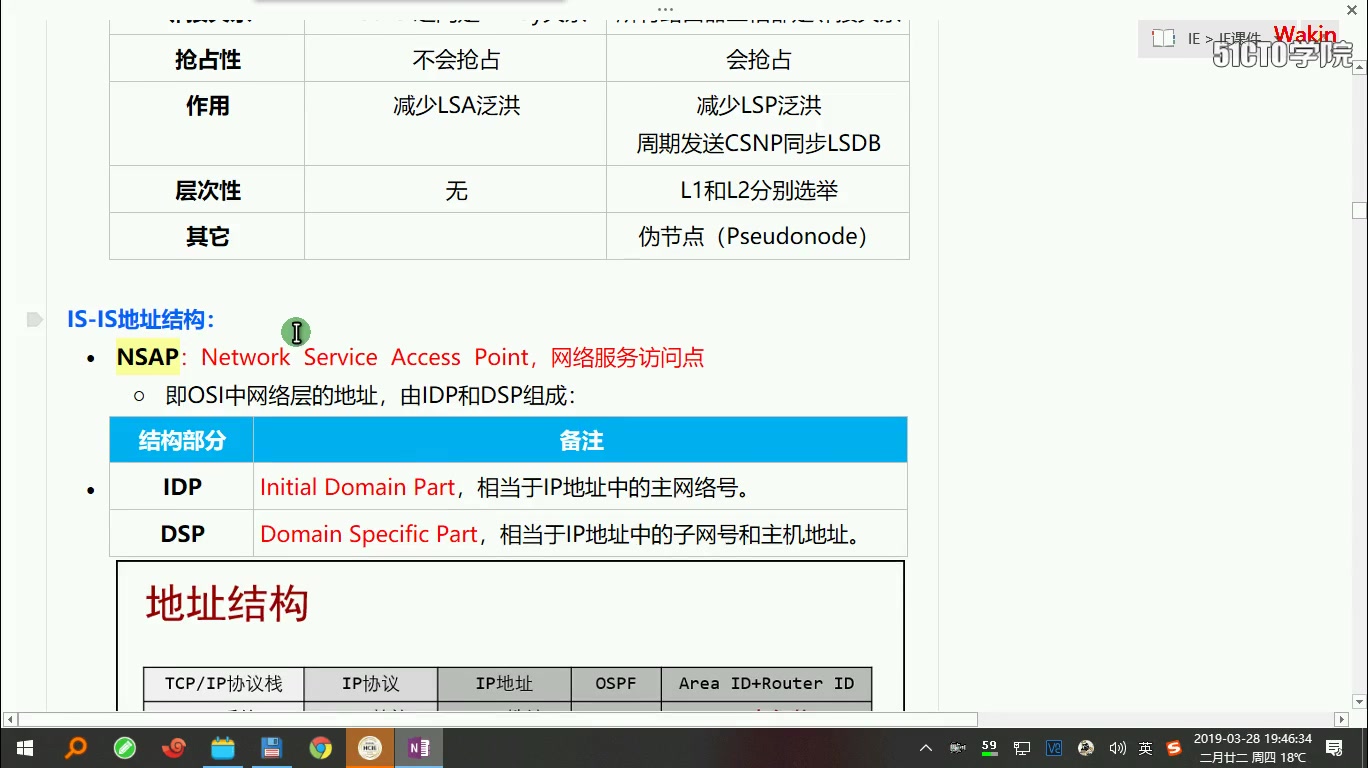The image size is (1368, 768).
Task: Open the blue save-disk app in taskbar
Action: 271,748
